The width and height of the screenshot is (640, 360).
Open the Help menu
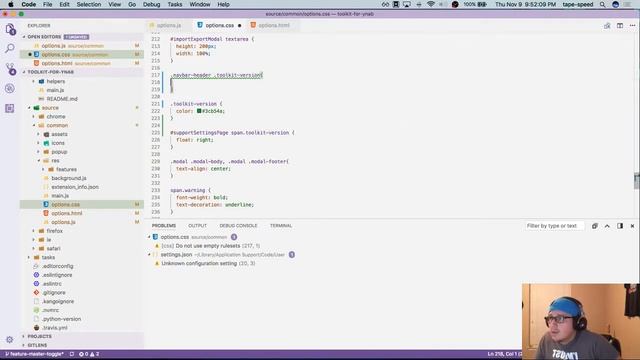point(223,4)
